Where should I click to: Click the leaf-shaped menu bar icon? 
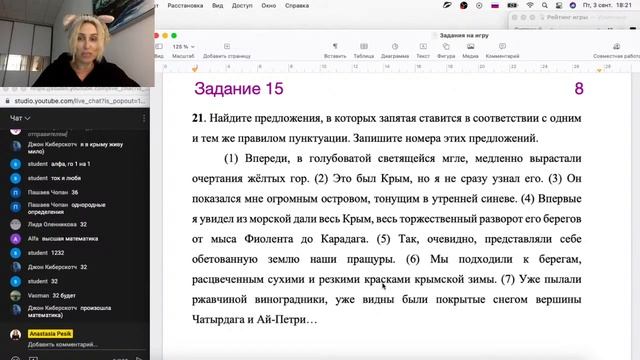pos(447,5)
